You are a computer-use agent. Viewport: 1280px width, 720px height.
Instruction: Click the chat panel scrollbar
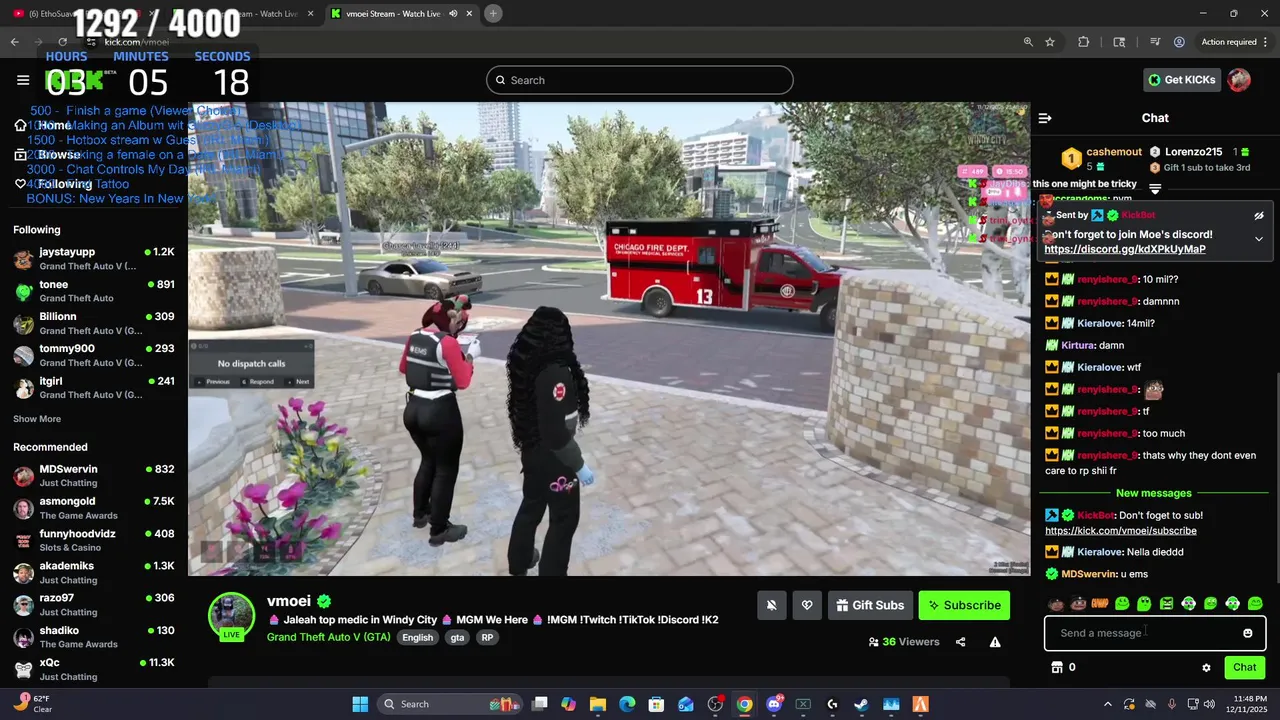coord(1276,480)
